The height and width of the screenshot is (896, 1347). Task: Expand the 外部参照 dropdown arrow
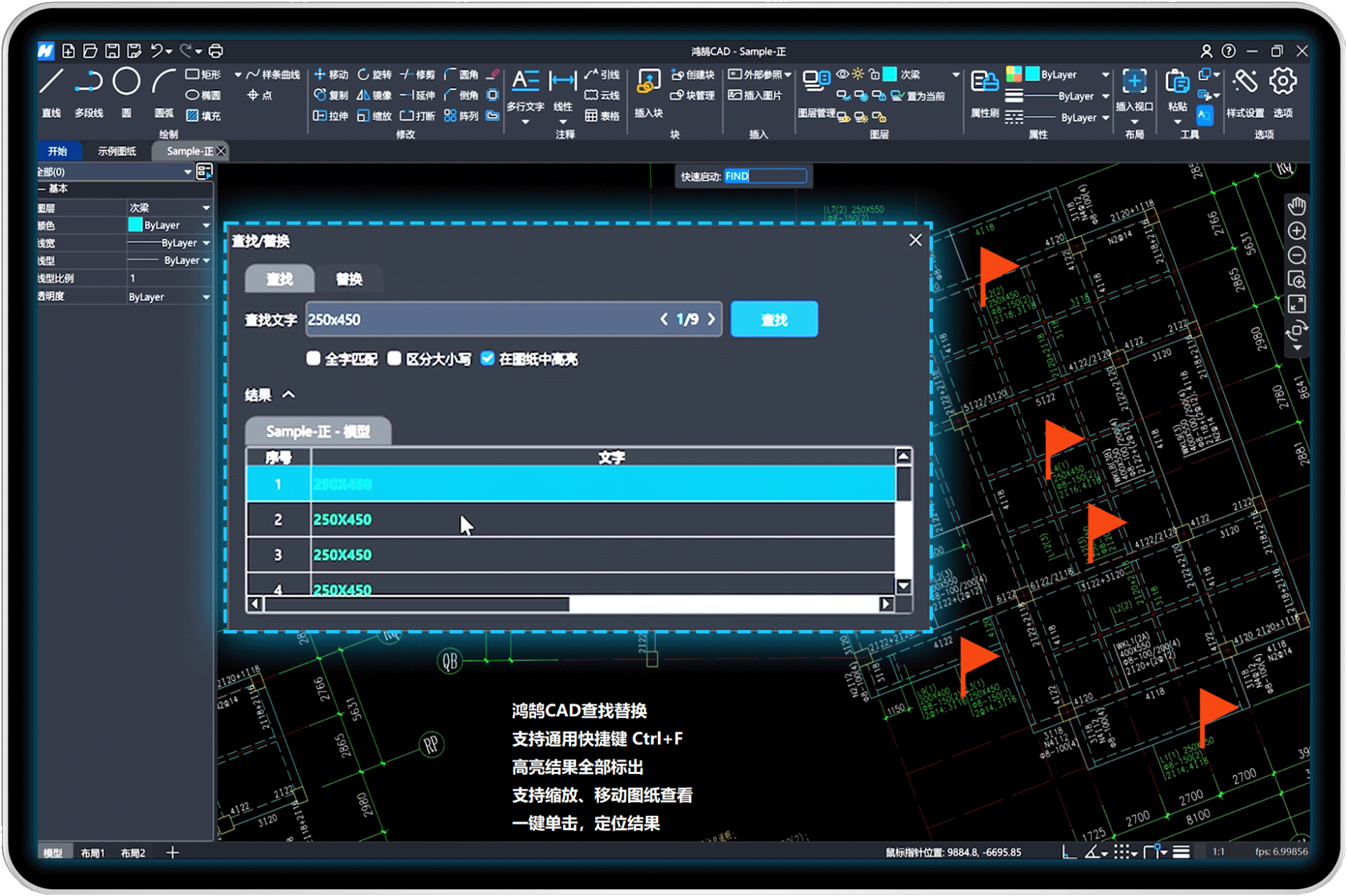click(x=789, y=74)
